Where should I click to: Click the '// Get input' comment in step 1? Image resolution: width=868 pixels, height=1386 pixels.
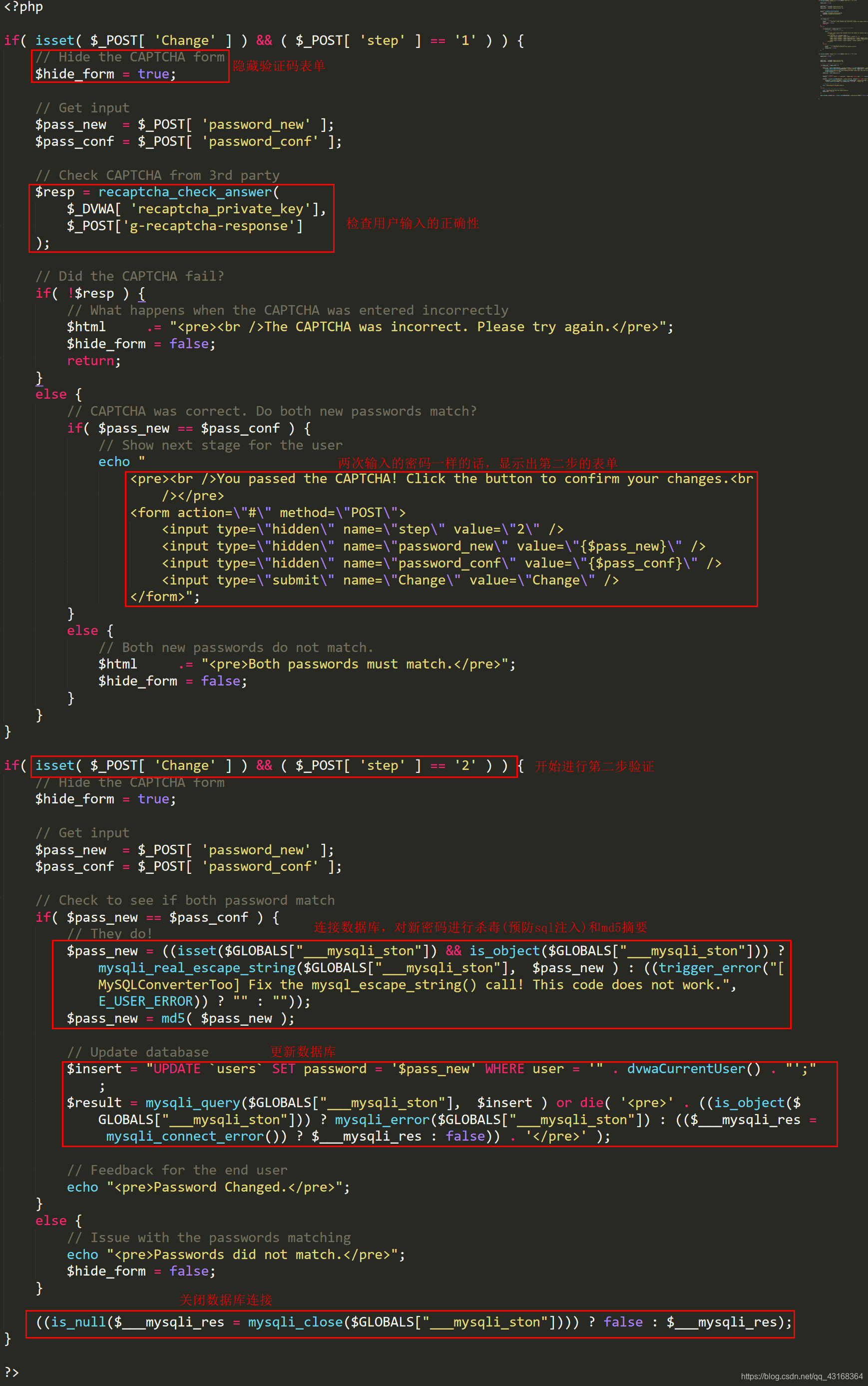[82, 108]
